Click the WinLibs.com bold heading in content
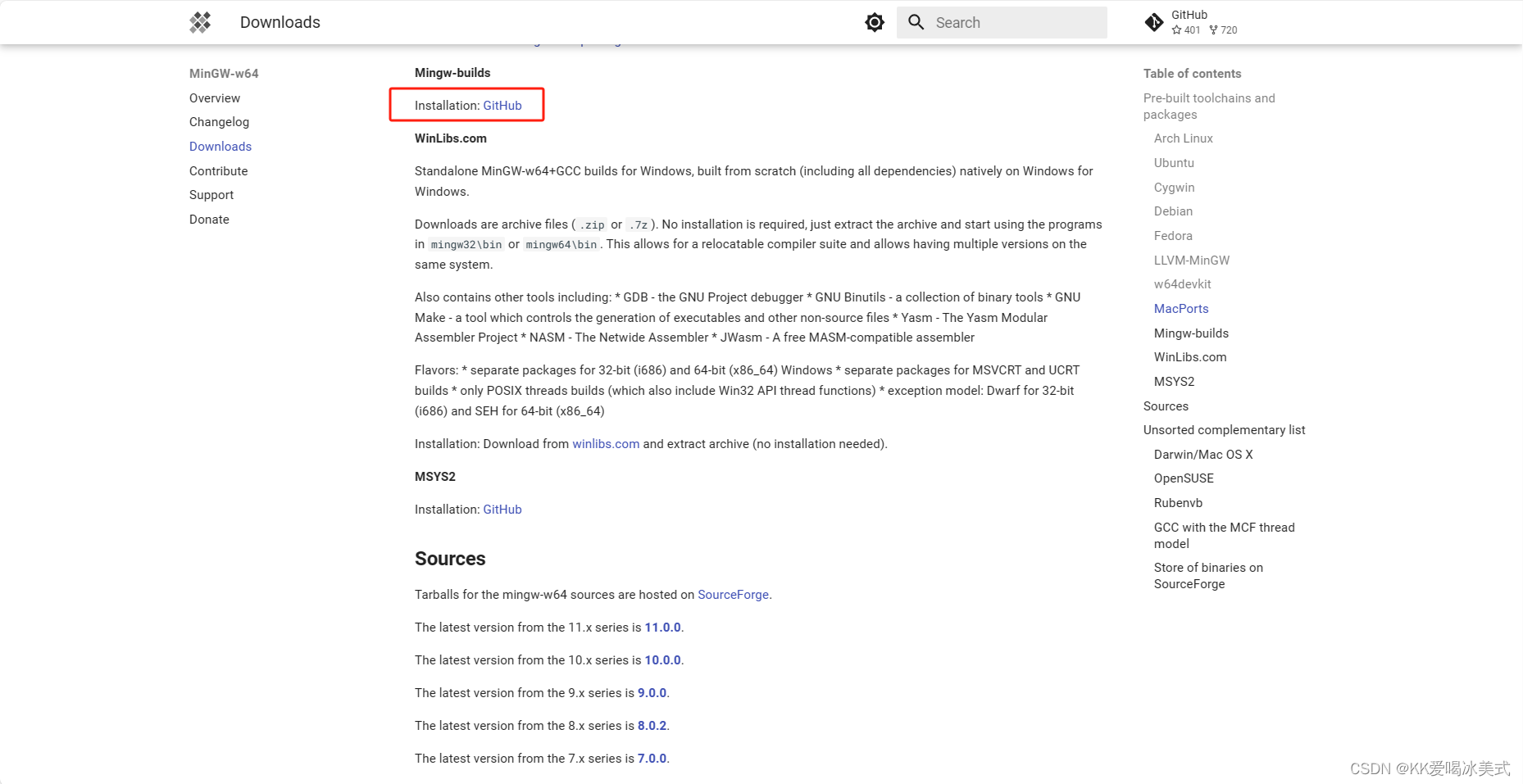 click(451, 138)
